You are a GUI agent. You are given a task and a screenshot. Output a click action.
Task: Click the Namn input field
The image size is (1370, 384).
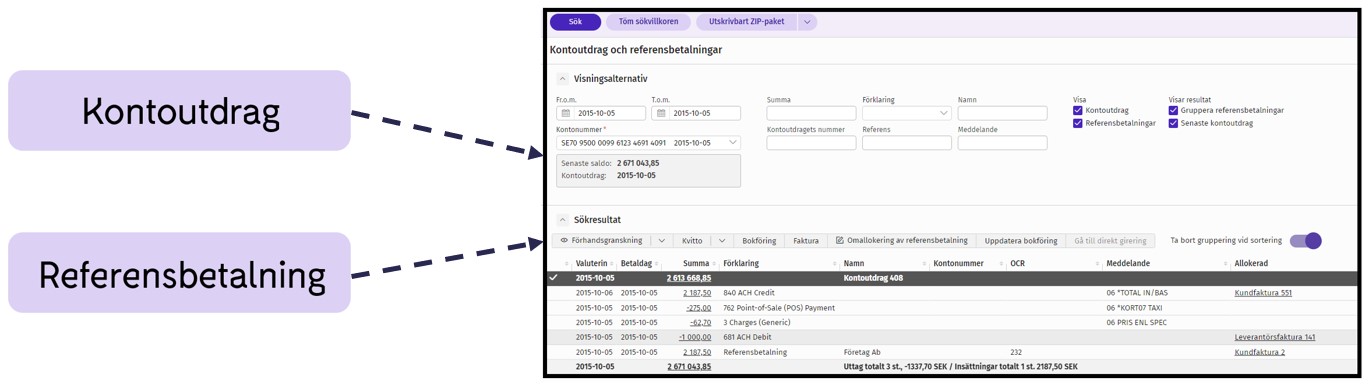1002,113
